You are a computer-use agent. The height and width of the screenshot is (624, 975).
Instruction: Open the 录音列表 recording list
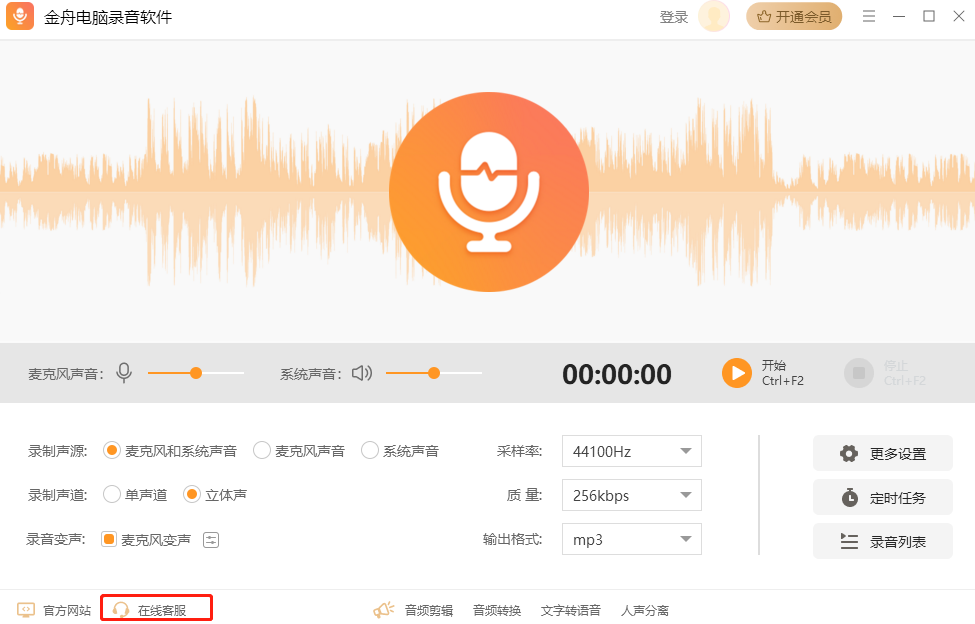882,540
